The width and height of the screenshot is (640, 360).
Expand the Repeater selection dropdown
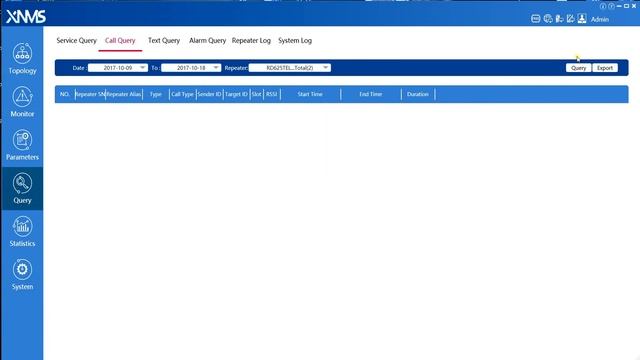pyautogui.click(x=326, y=68)
